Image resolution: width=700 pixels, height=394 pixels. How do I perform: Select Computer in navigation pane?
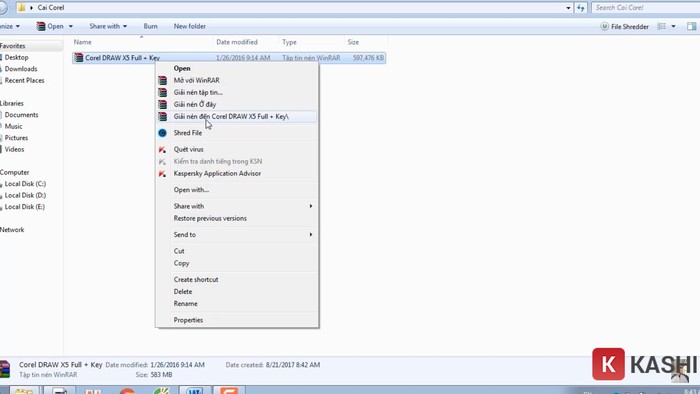tap(14, 172)
